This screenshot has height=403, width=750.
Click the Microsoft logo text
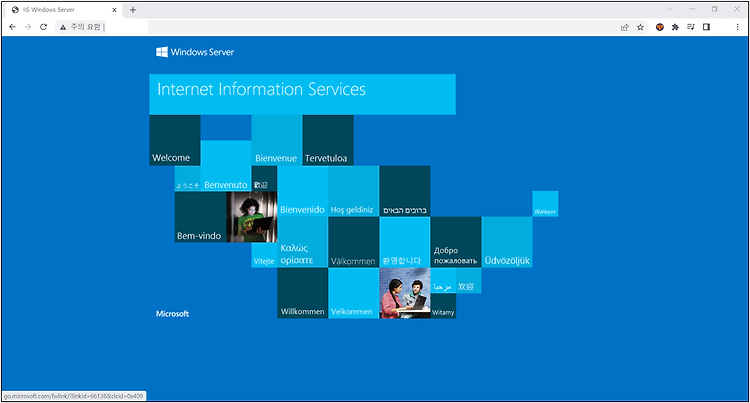pos(172,314)
